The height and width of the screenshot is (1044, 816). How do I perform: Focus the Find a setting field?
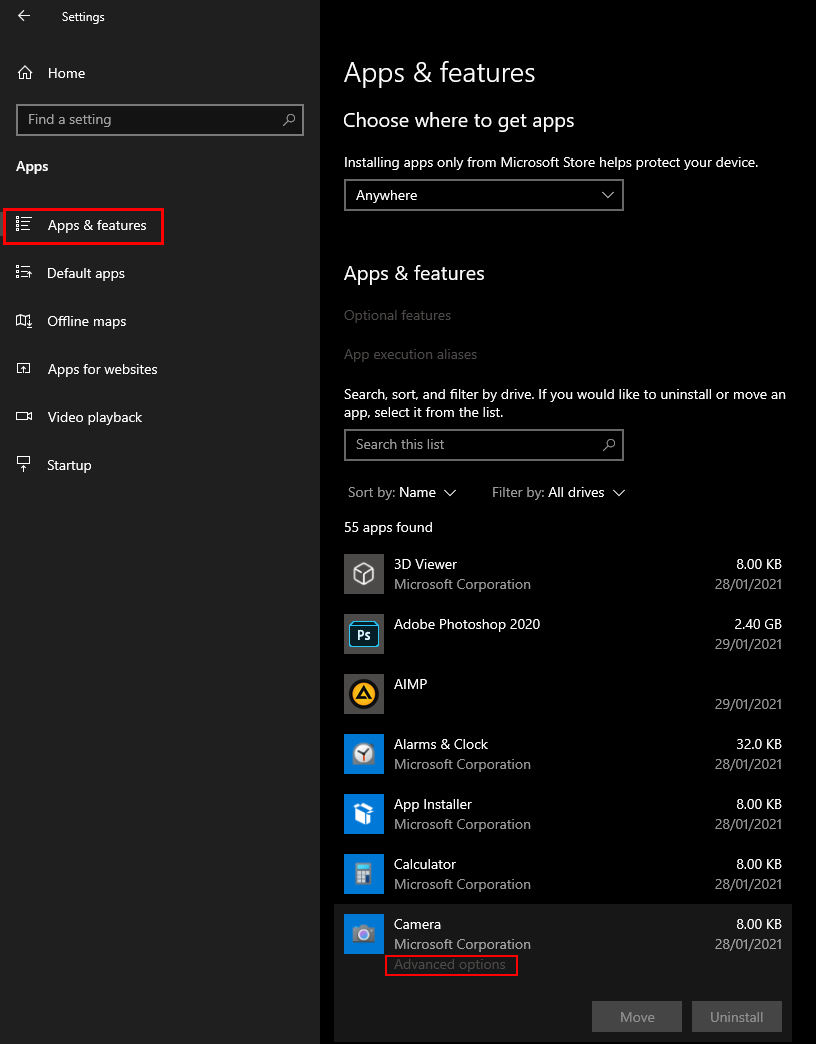(x=160, y=120)
